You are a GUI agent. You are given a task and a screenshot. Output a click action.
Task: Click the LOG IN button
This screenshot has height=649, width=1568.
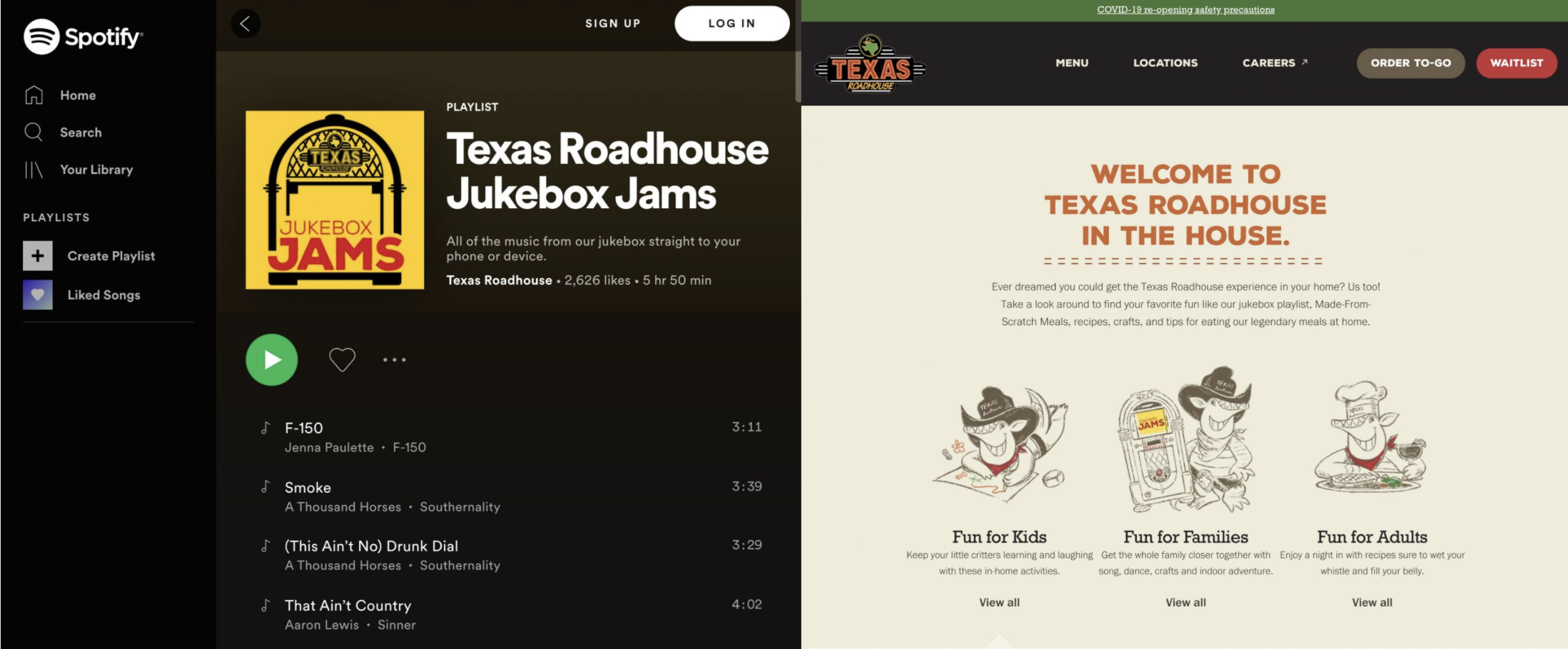731,24
